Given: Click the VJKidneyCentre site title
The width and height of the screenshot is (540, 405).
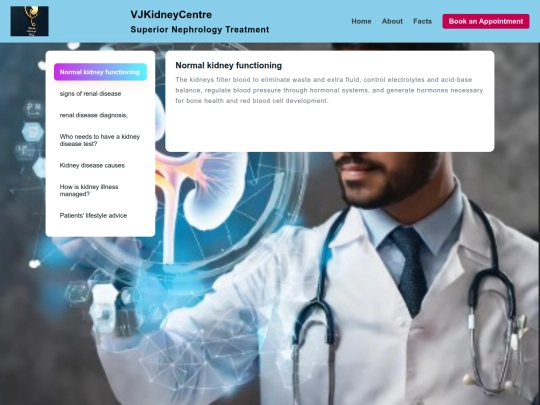Looking at the screenshot, I should (x=171, y=14).
